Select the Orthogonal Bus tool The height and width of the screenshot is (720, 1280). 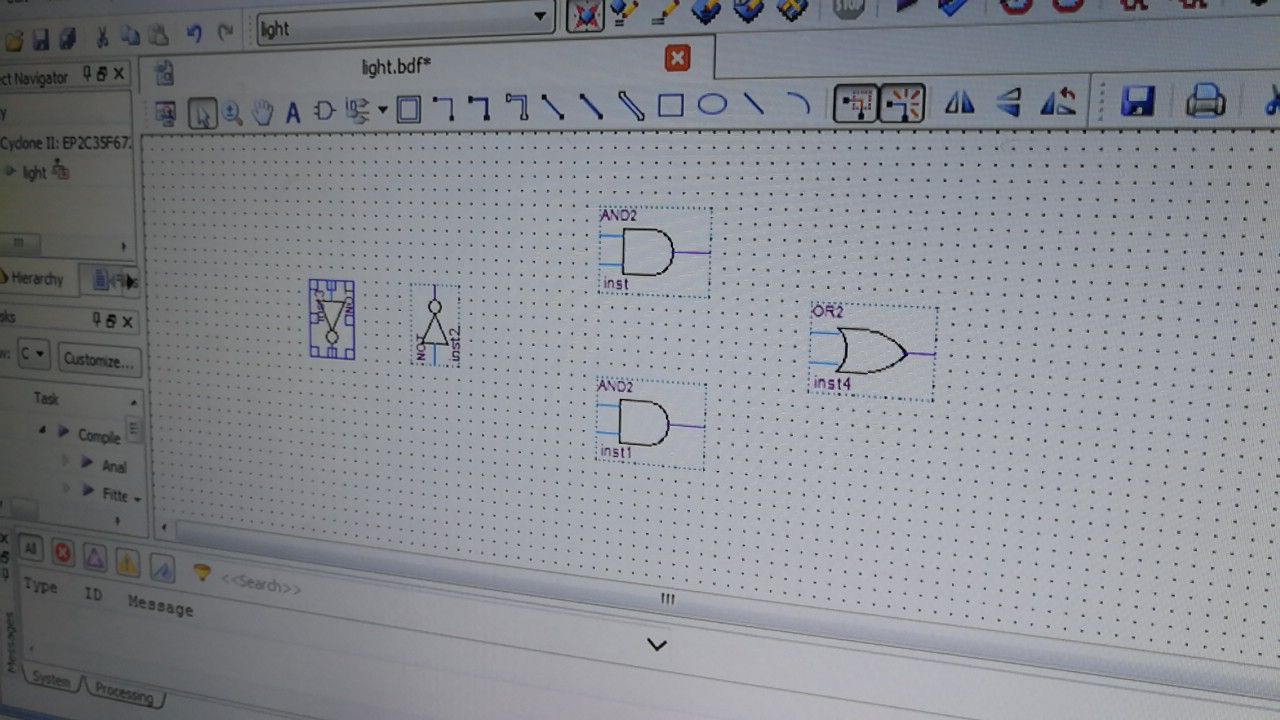[x=479, y=107]
